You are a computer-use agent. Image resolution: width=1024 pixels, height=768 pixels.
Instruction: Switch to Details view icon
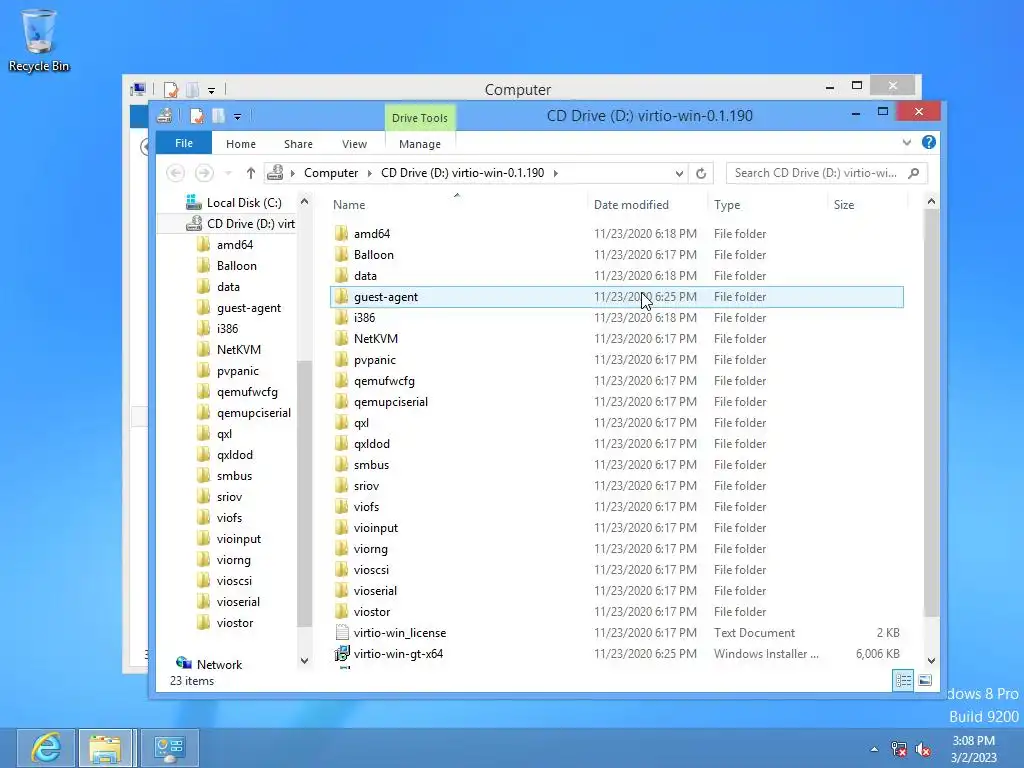pyautogui.click(x=903, y=680)
